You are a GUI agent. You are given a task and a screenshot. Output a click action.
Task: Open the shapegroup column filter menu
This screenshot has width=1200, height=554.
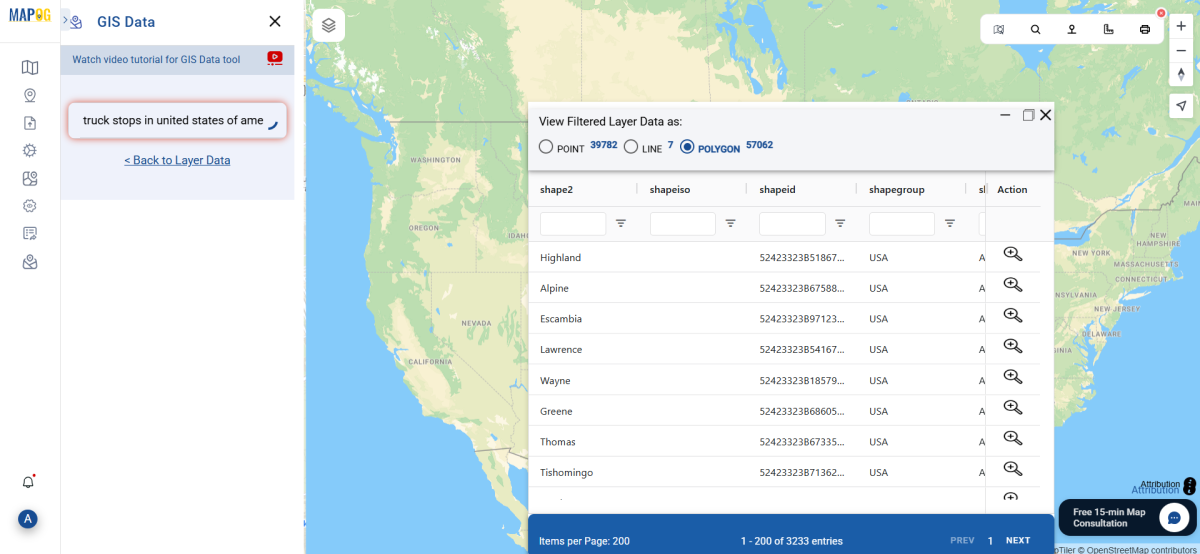tap(950, 223)
